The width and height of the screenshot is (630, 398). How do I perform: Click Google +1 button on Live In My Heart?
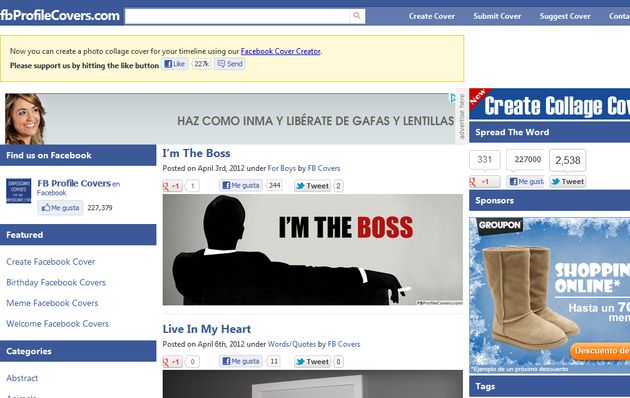click(173, 361)
